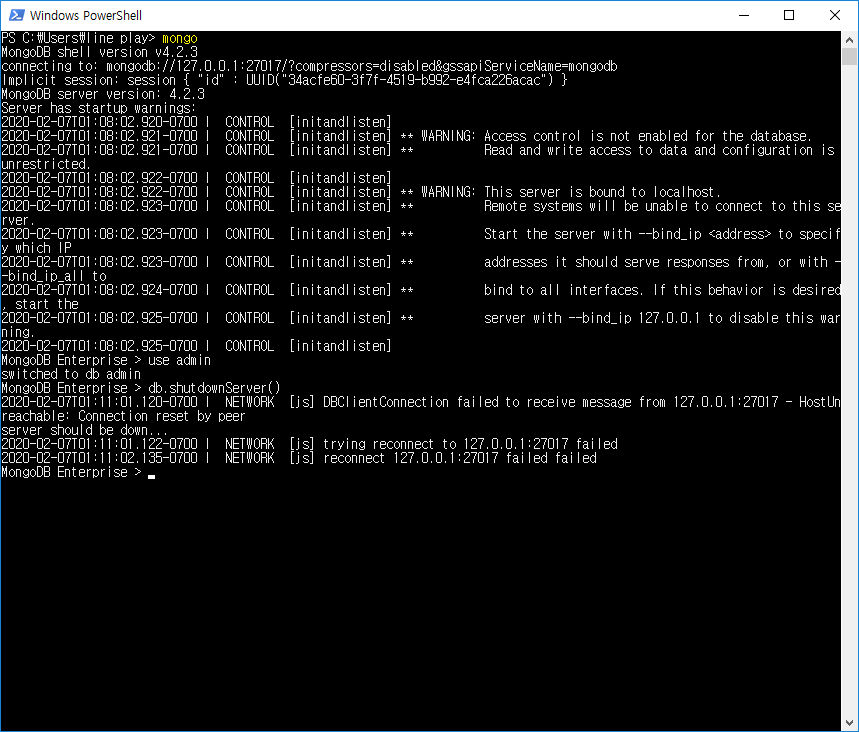This screenshot has height=732, width=859.
Task: Click the 'Implicit session' UUID line
Action: click(x=284, y=80)
